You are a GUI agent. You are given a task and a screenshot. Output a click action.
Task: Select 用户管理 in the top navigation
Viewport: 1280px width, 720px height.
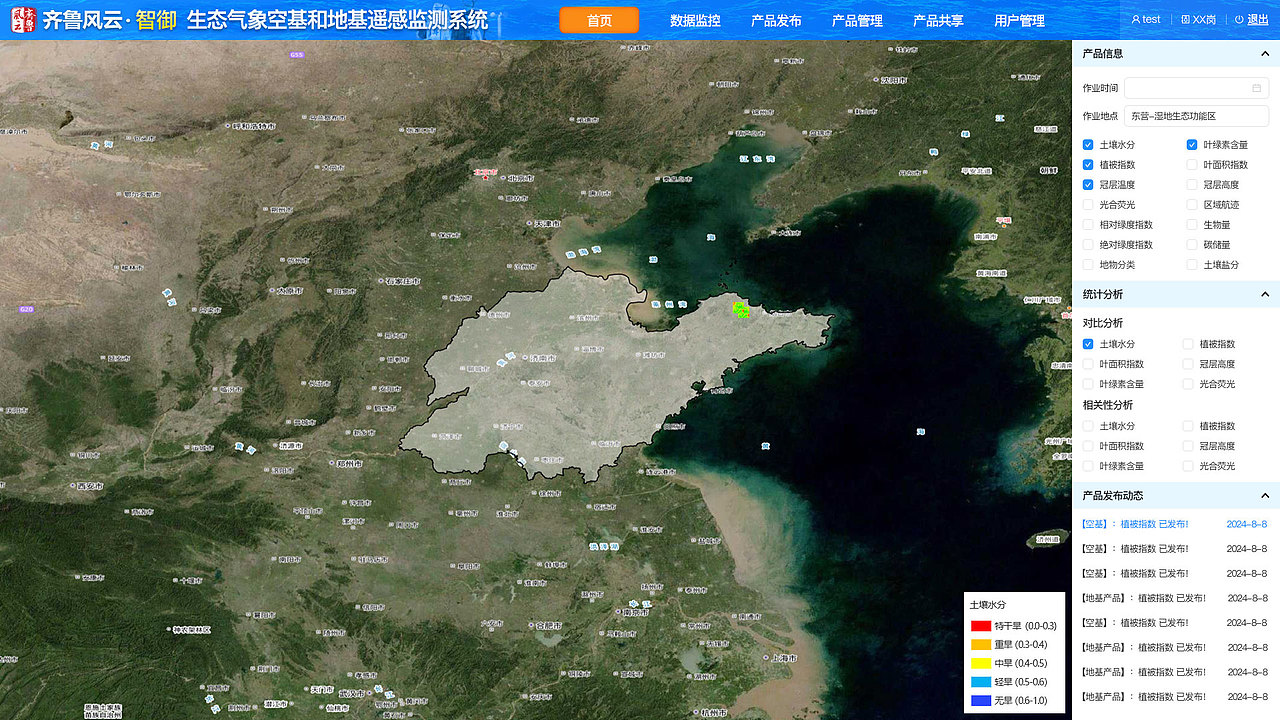1019,20
